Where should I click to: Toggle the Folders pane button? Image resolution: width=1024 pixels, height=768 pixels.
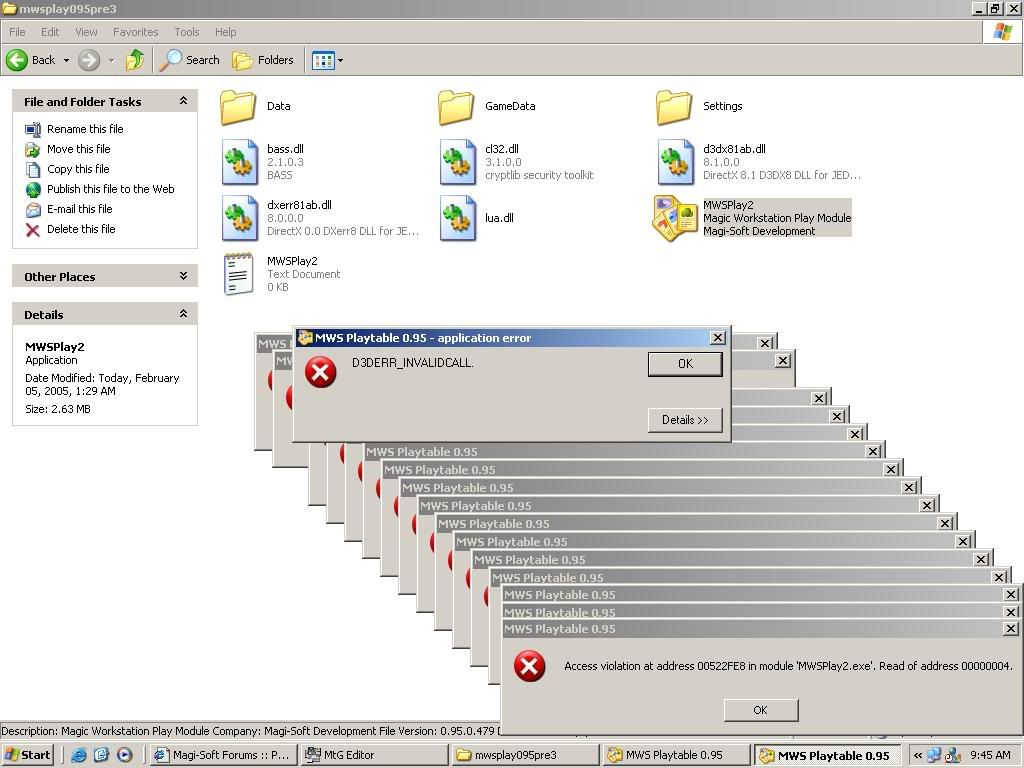pos(263,60)
